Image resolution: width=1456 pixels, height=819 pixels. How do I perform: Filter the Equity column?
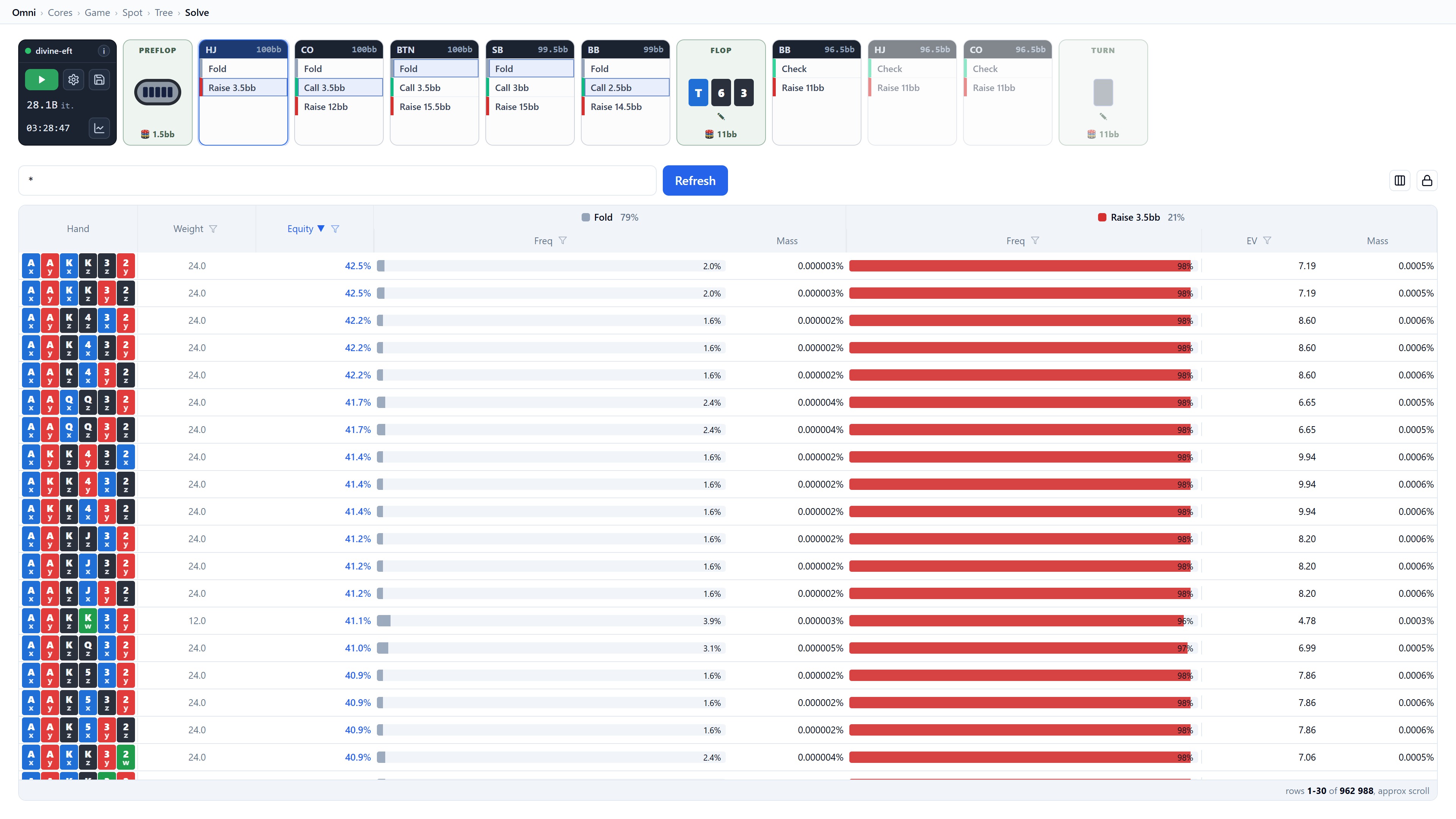click(x=335, y=229)
